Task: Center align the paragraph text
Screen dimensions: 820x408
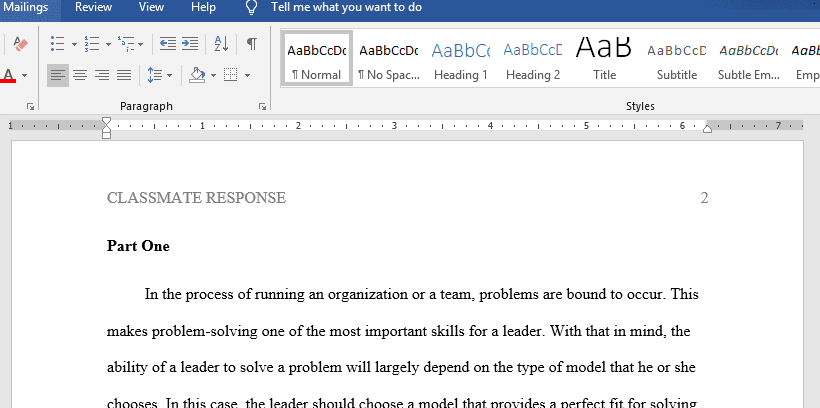Action: tap(80, 75)
